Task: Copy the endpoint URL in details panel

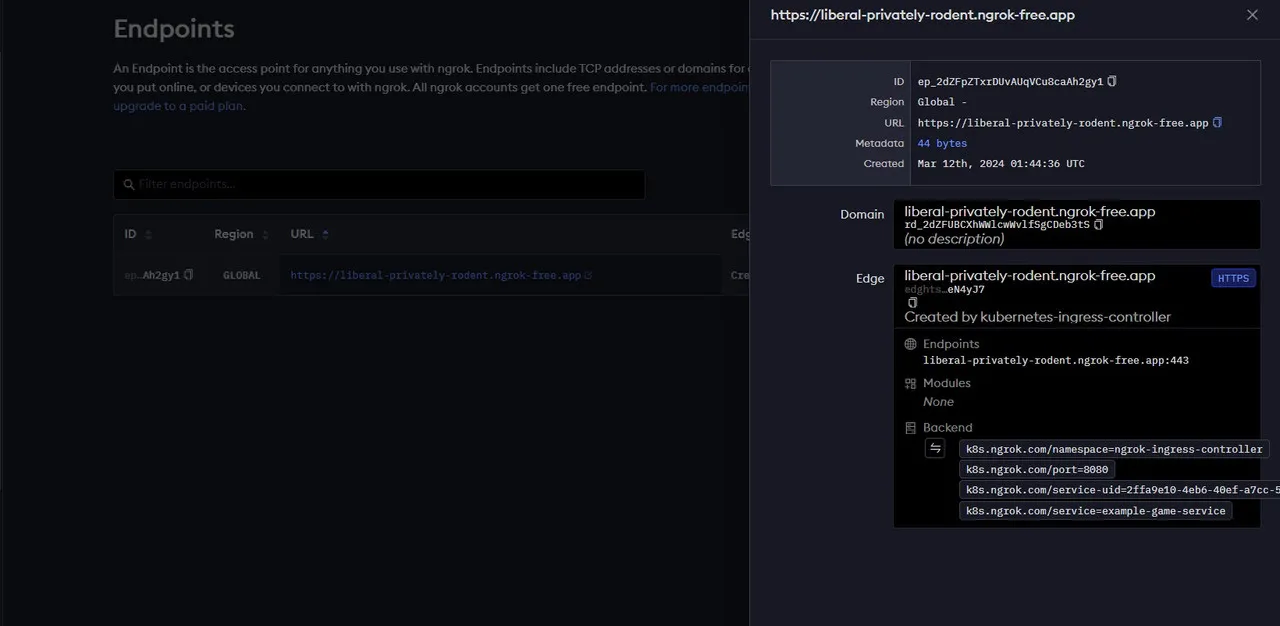Action: pos(1217,123)
